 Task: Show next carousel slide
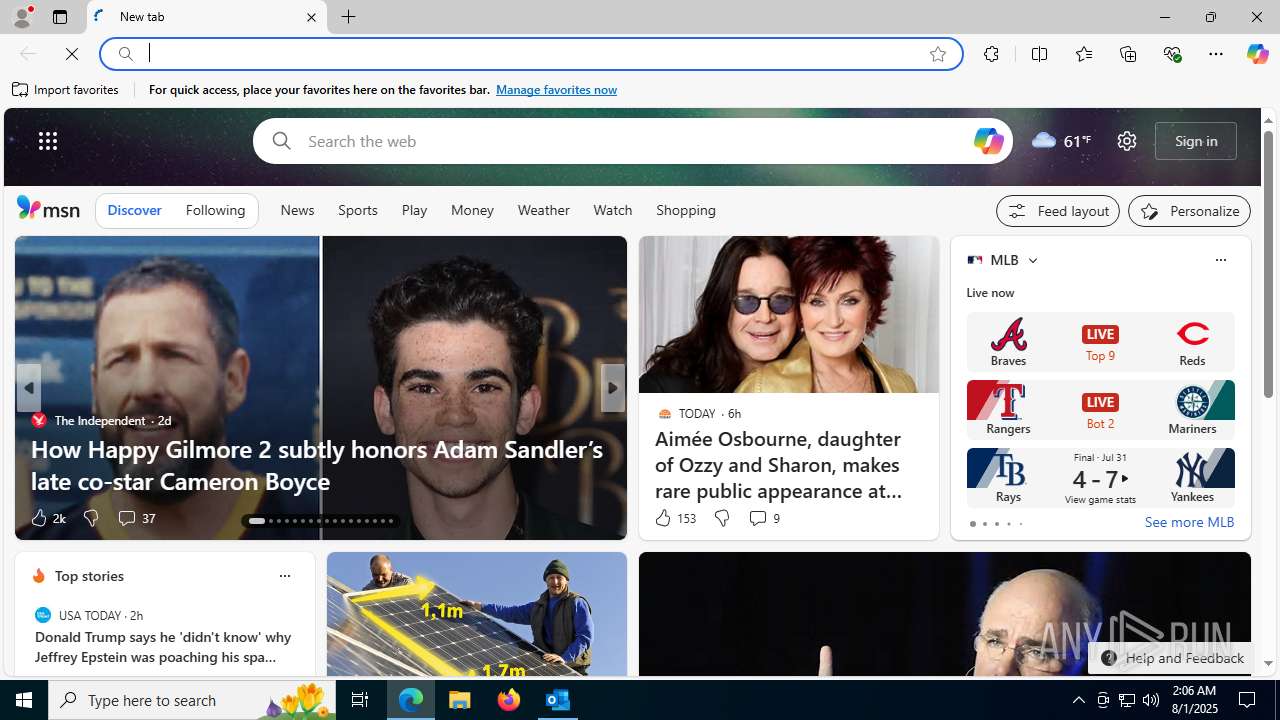point(612,388)
